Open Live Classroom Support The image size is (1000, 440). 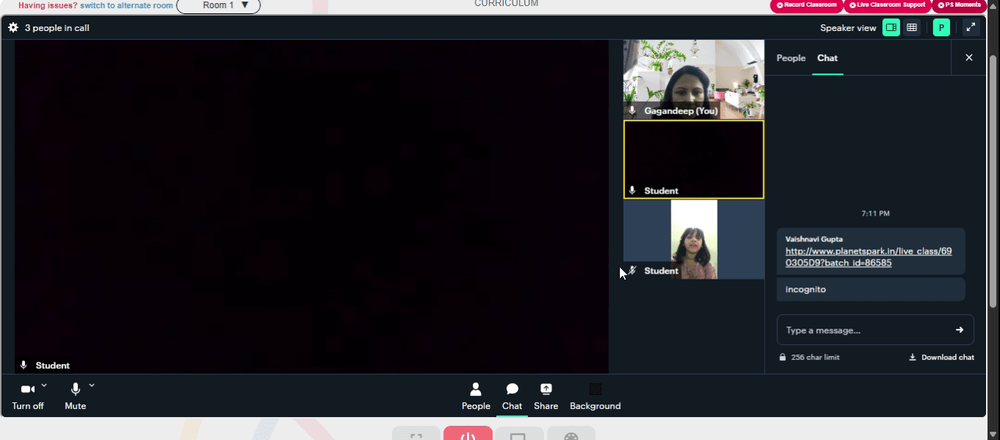[x=886, y=5]
